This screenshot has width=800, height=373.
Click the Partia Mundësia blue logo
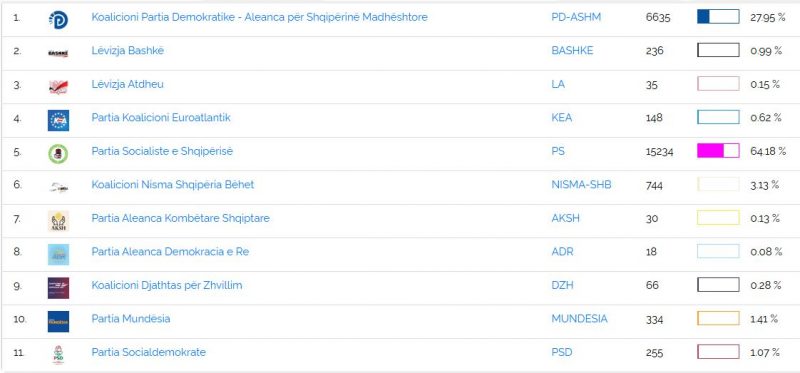coord(58,321)
